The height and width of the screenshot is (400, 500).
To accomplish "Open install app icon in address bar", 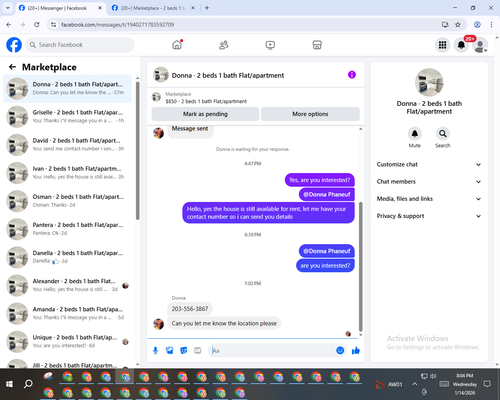I will pyautogui.click(x=445, y=25).
